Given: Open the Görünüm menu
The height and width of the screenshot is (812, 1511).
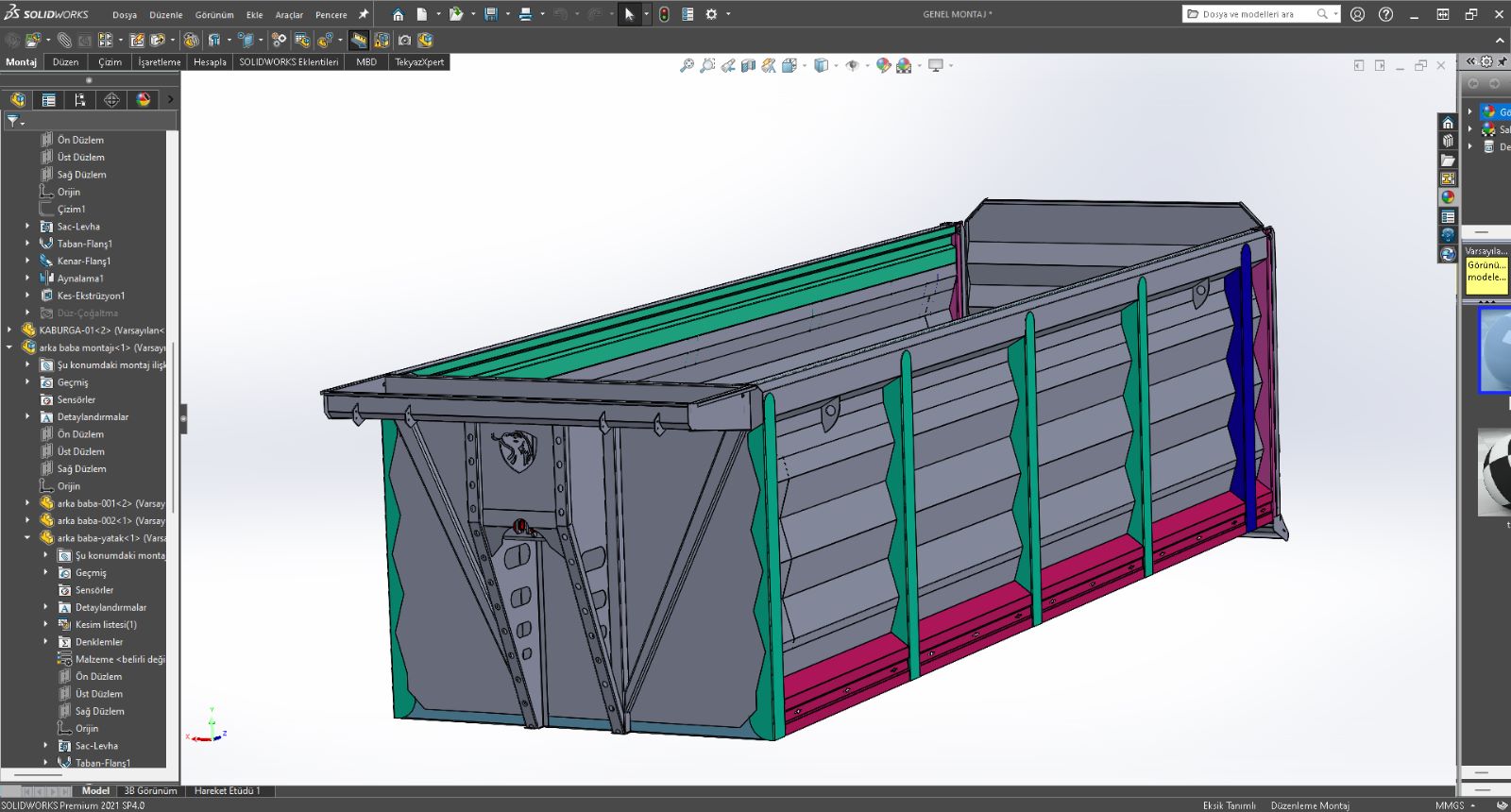Looking at the screenshot, I should [214, 15].
